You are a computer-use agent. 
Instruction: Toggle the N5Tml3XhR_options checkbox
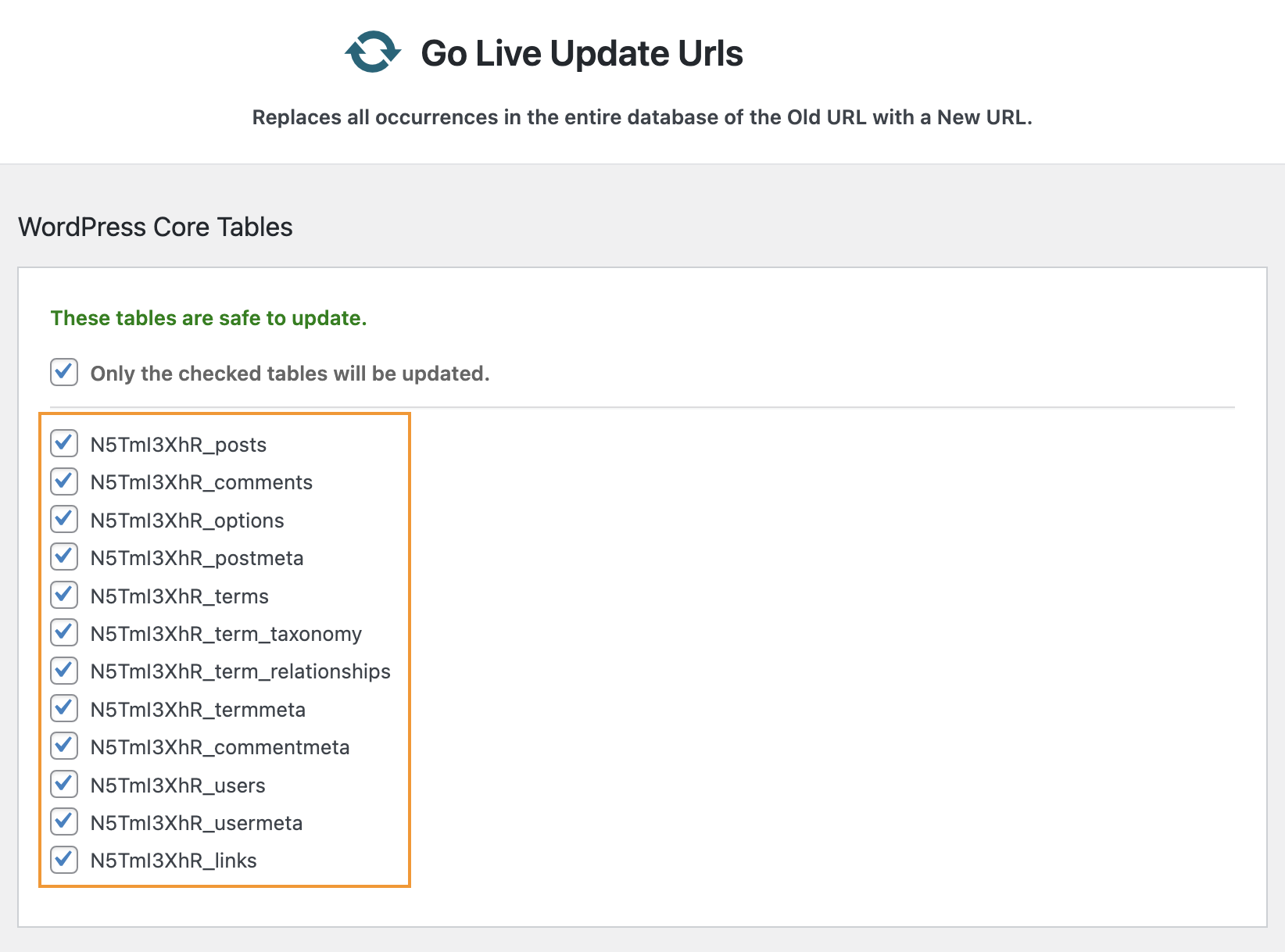[64, 519]
